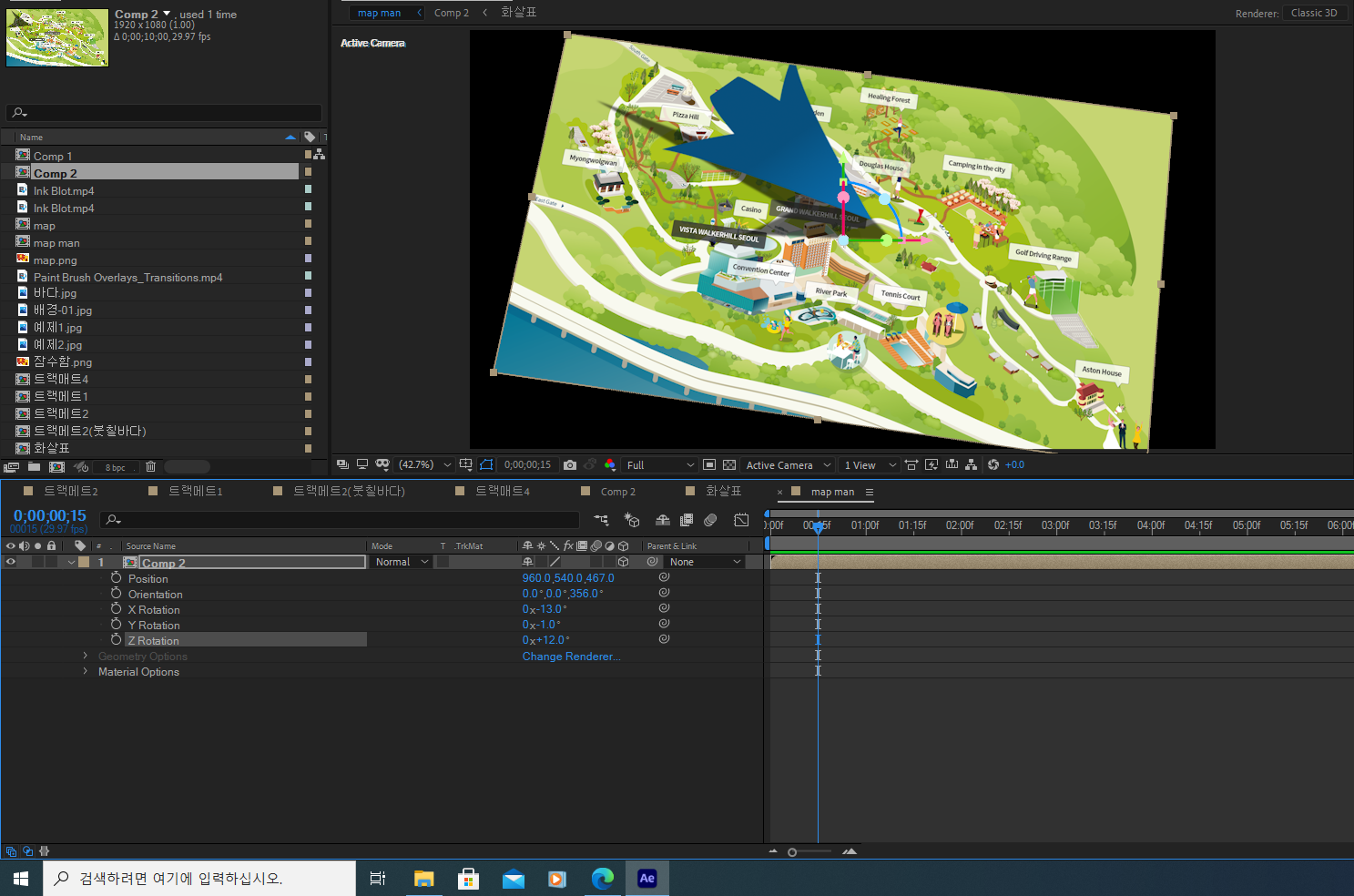The image size is (1354, 896).
Task: Switch to the 트랙메트1 timeline tab
Action: pos(195,492)
